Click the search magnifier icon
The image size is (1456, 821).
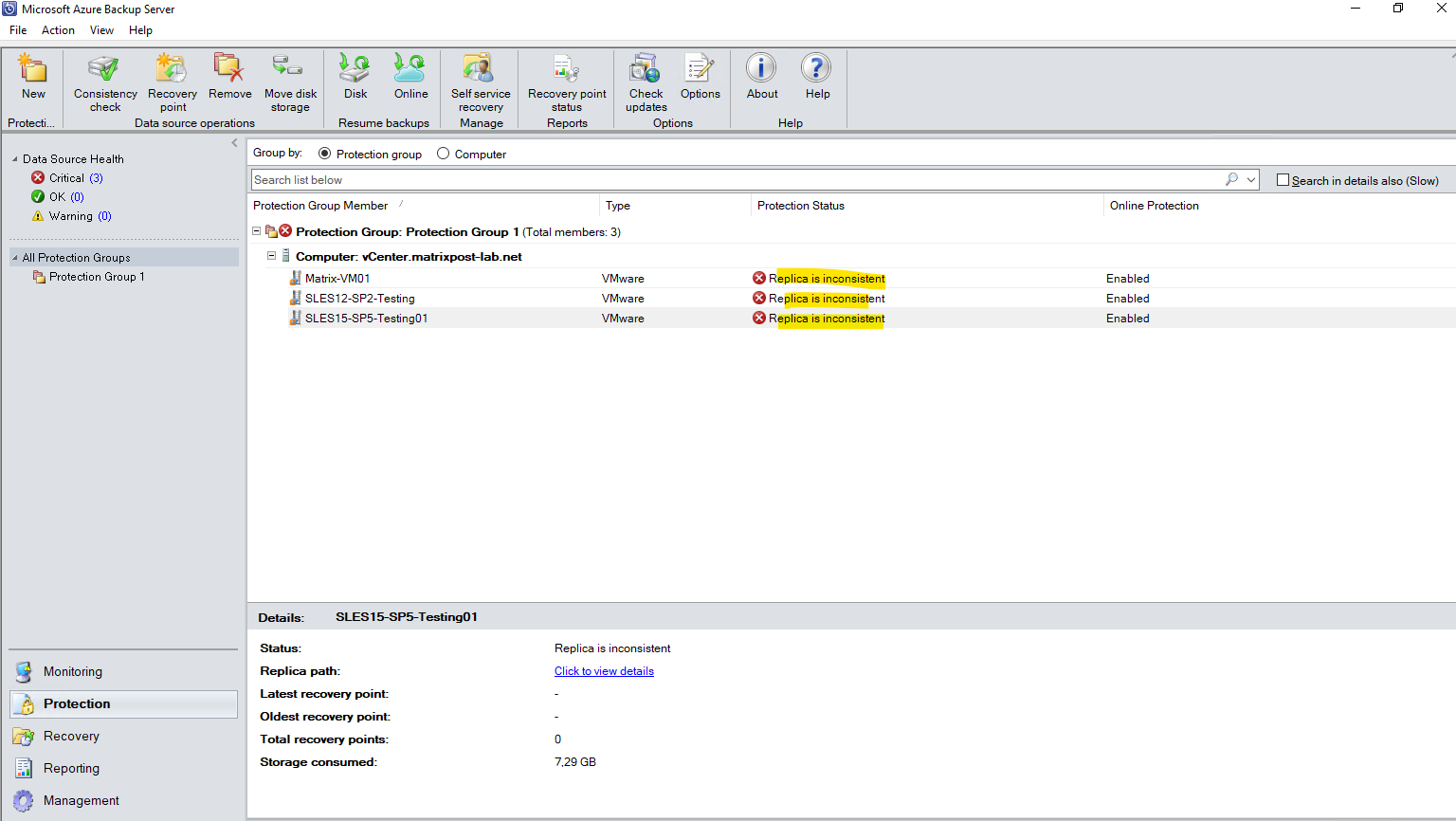pyautogui.click(x=1231, y=179)
